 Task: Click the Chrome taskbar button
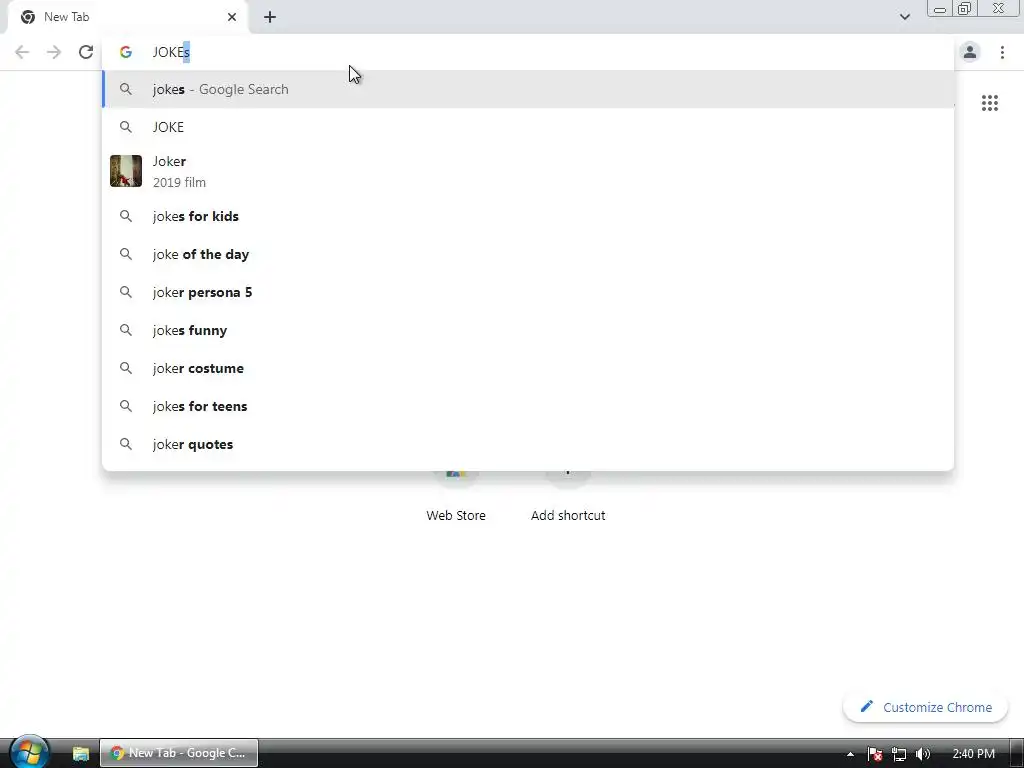coord(179,753)
